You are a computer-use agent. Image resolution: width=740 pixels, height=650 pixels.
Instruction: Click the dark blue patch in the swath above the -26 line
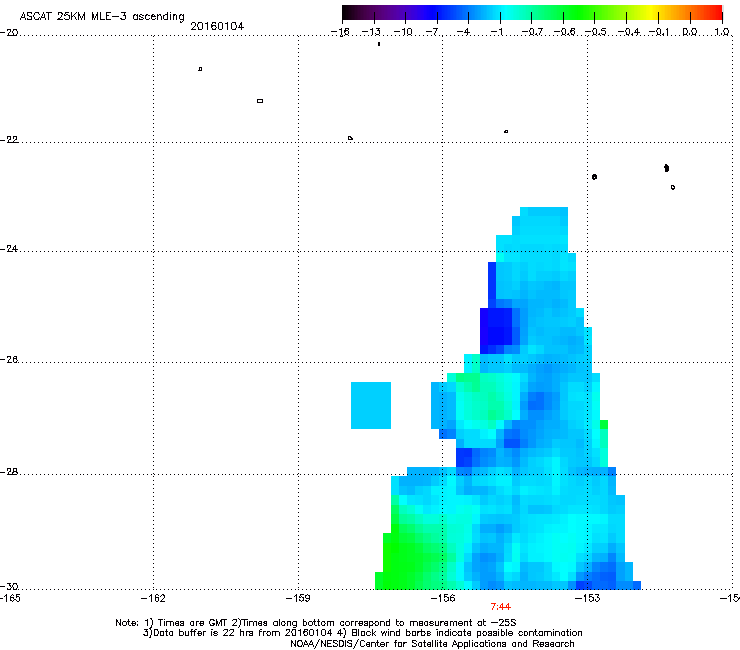[496, 327]
